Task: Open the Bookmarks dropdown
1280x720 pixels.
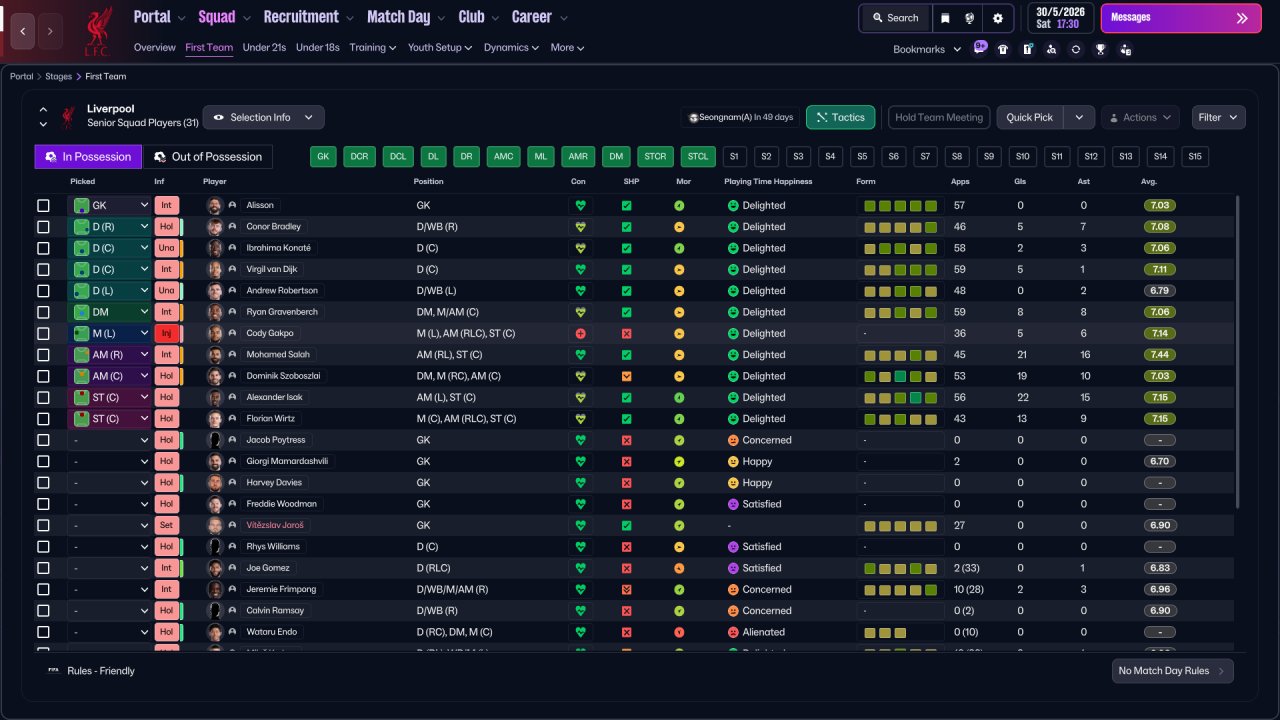Action: (x=927, y=49)
